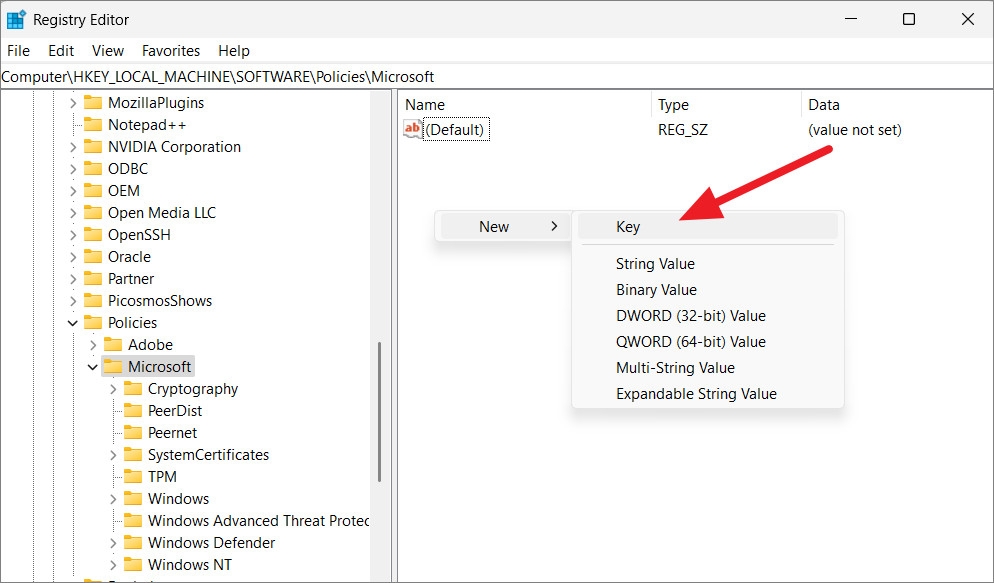
Task: Collapse the Policies key
Action: click(x=72, y=322)
